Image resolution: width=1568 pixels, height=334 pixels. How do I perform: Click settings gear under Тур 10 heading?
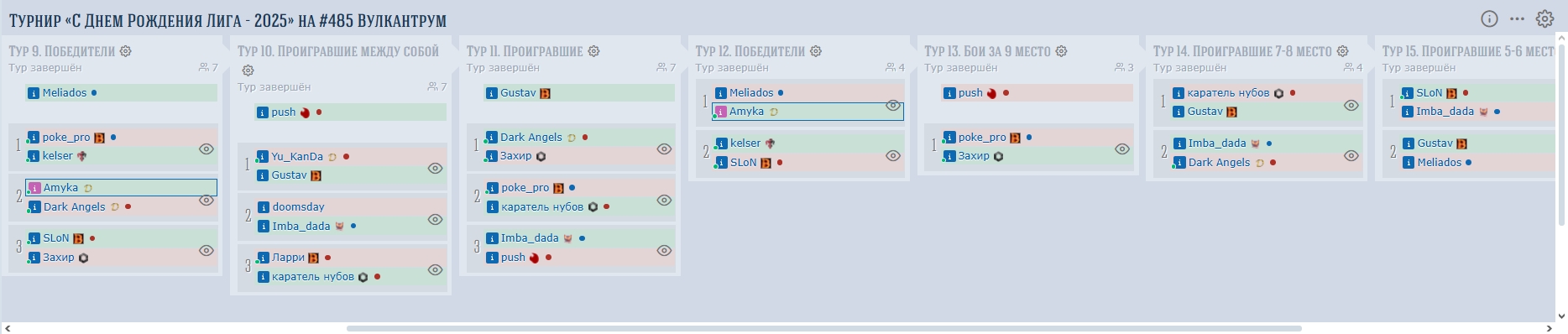click(x=248, y=70)
